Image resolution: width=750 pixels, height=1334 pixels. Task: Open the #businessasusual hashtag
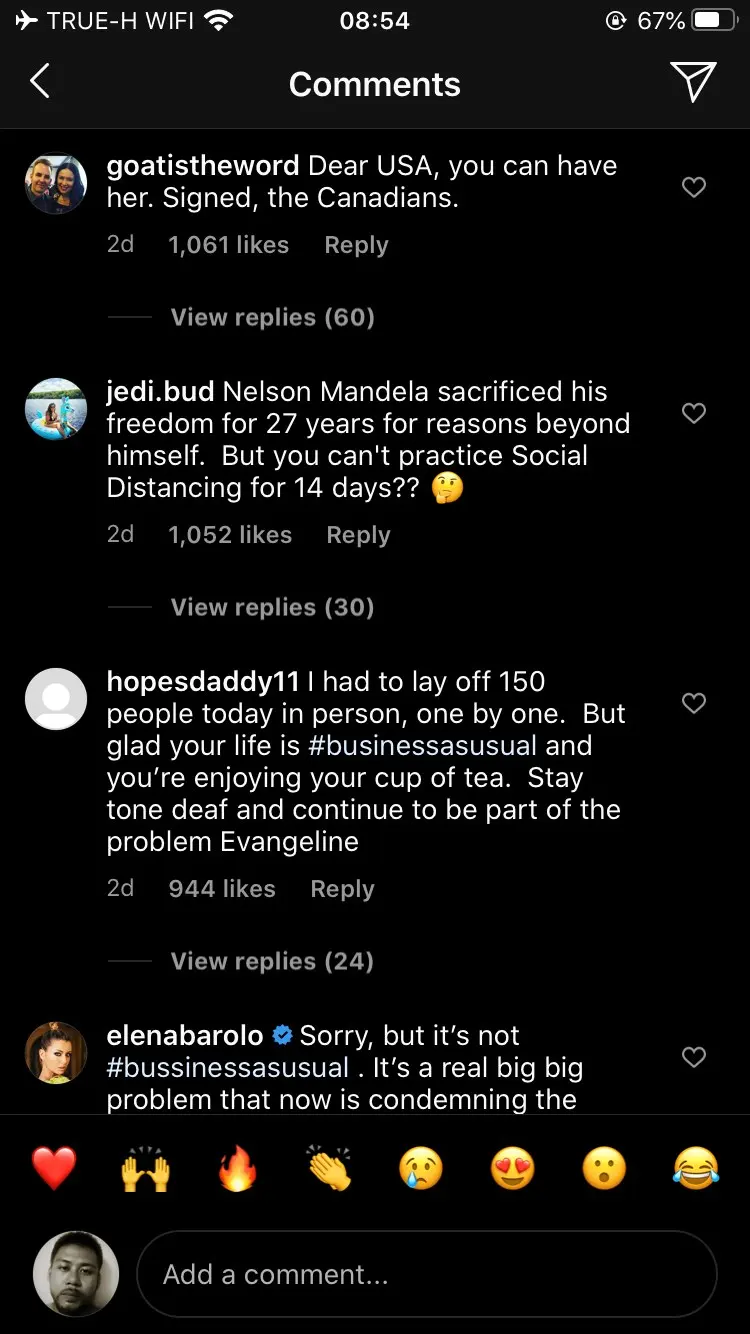[422, 746]
